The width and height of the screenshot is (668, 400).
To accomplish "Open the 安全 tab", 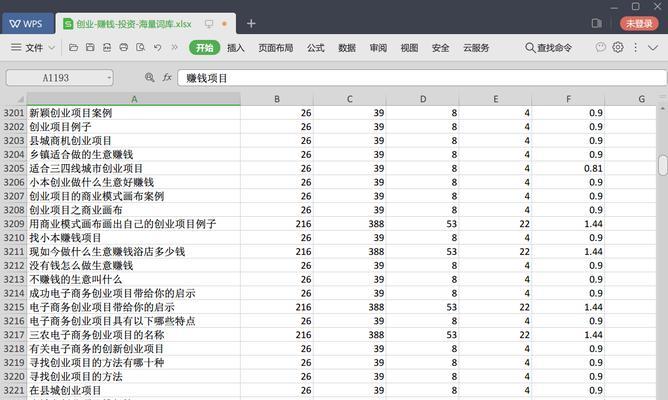I will point(440,48).
